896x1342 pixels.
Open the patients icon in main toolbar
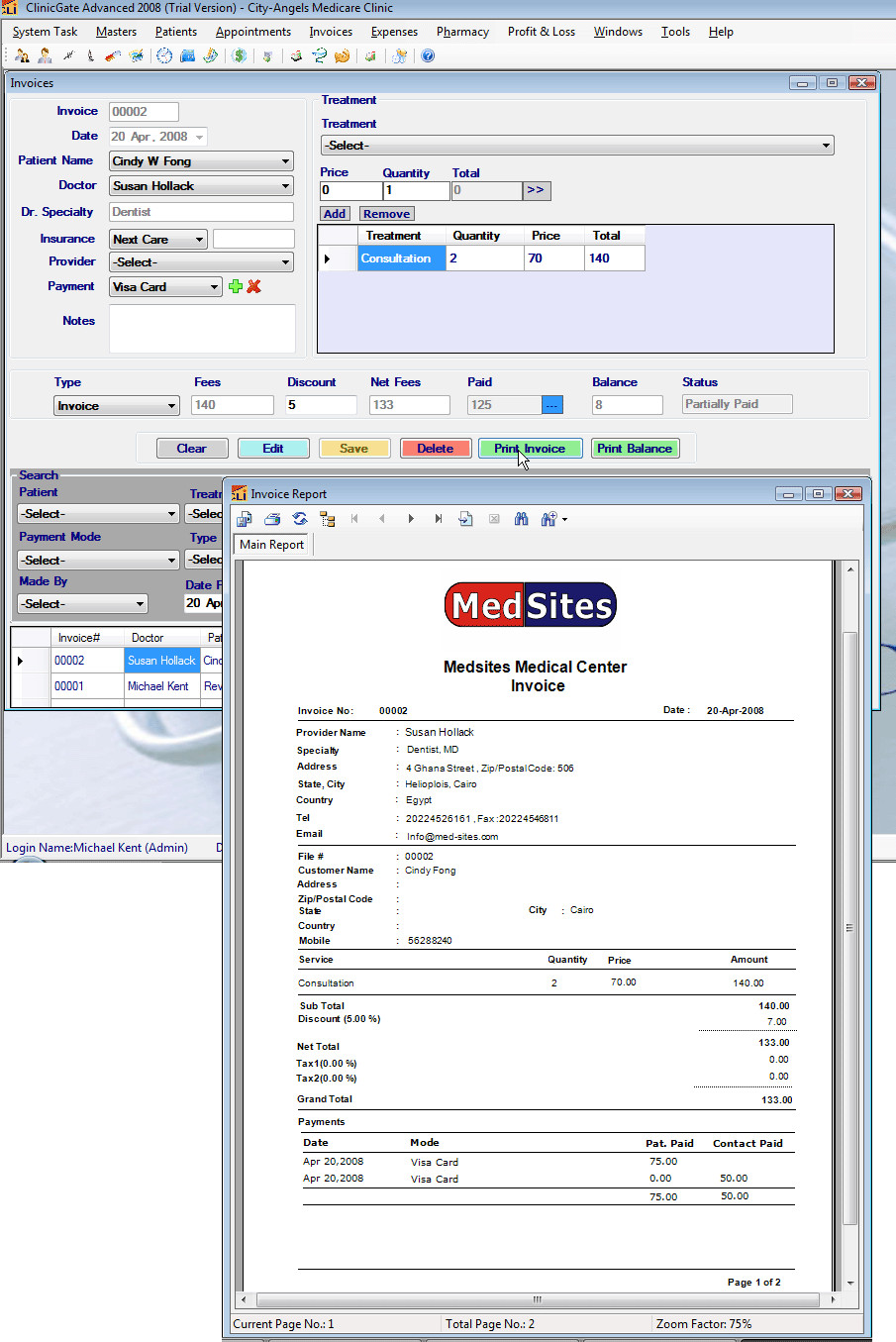click(22, 55)
